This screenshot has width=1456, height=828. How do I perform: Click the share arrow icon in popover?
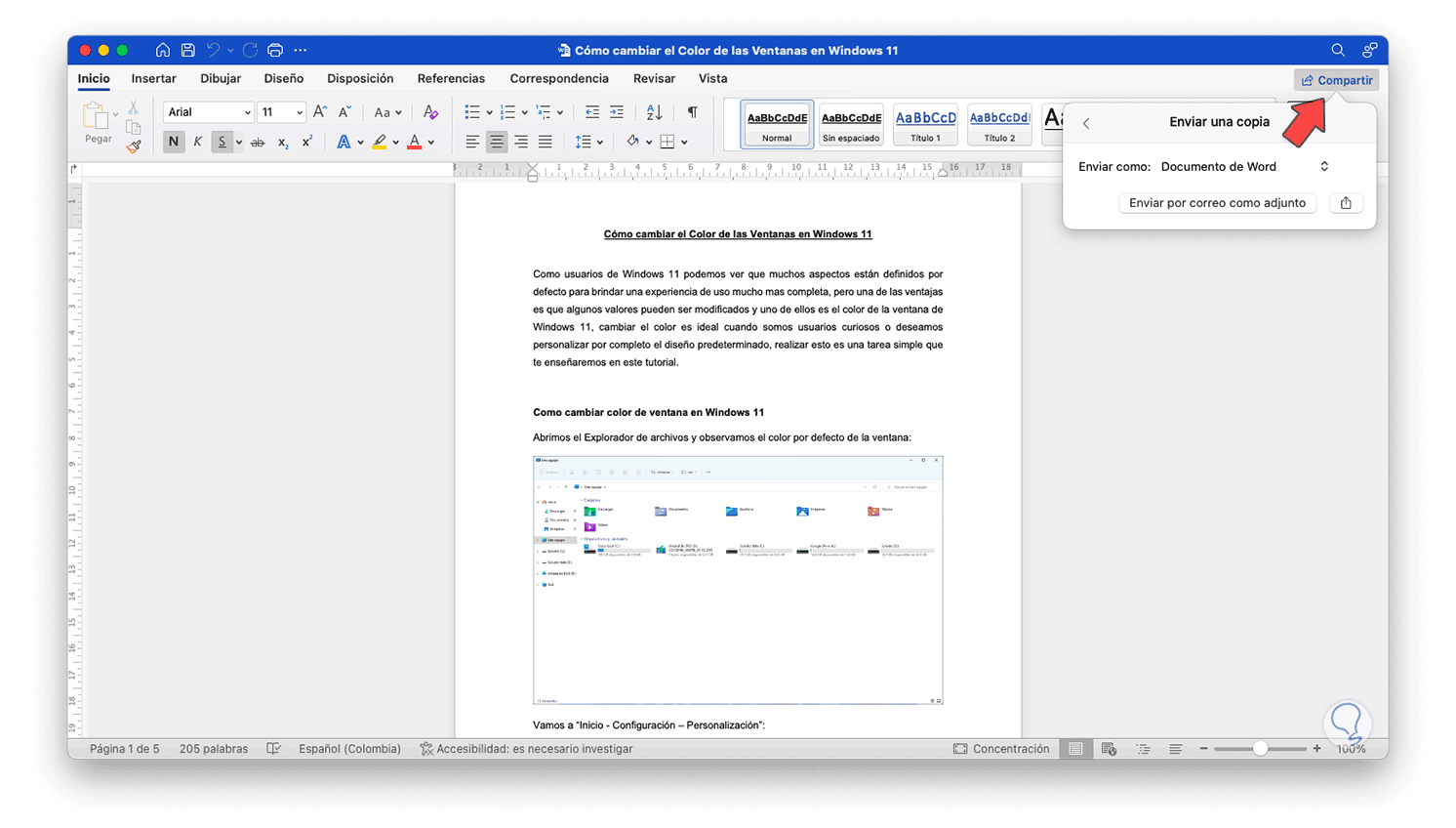tap(1346, 203)
